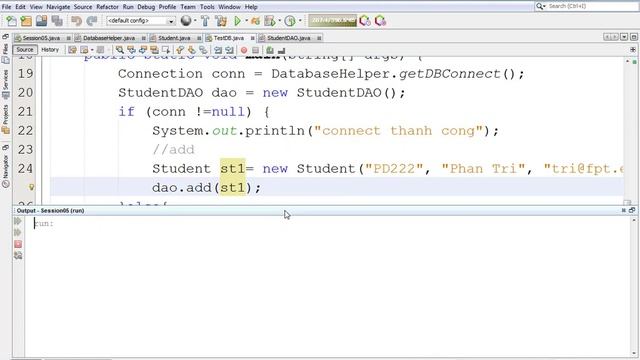Viewport: 640px width, 360px height.
Task: Open the Projects side panel
Action: pos(6,119)
